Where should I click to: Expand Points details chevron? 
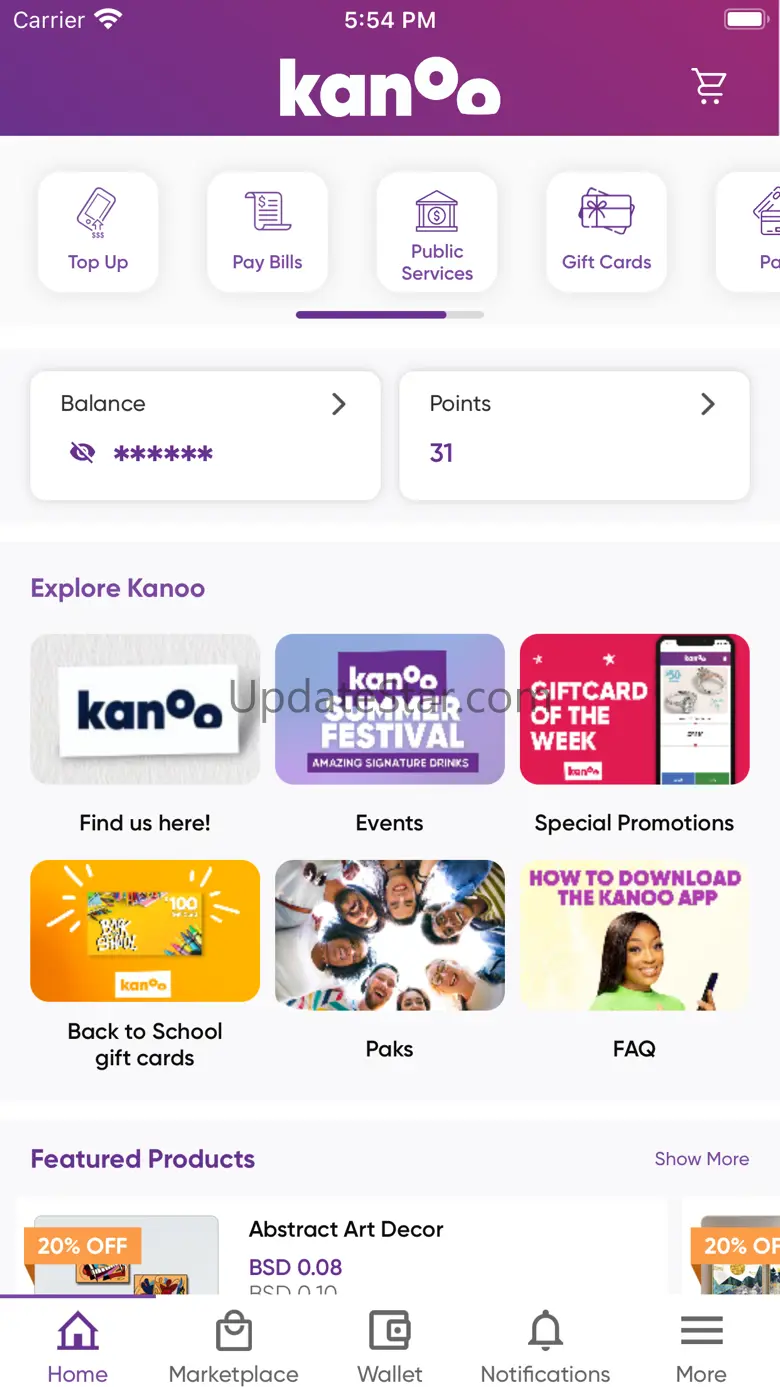click(708, 404)
